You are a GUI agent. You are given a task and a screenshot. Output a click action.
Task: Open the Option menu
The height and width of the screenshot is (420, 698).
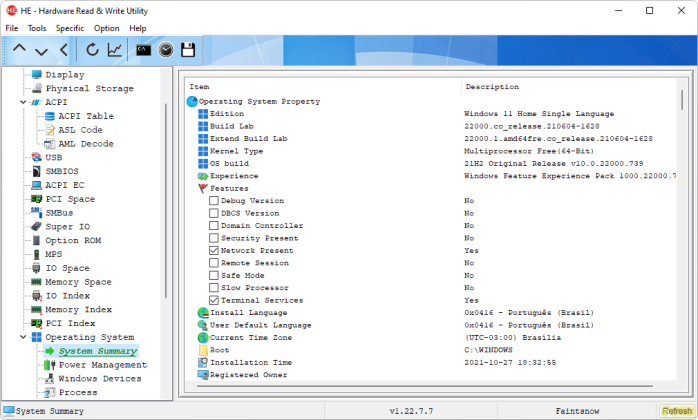tap(106, 28)
